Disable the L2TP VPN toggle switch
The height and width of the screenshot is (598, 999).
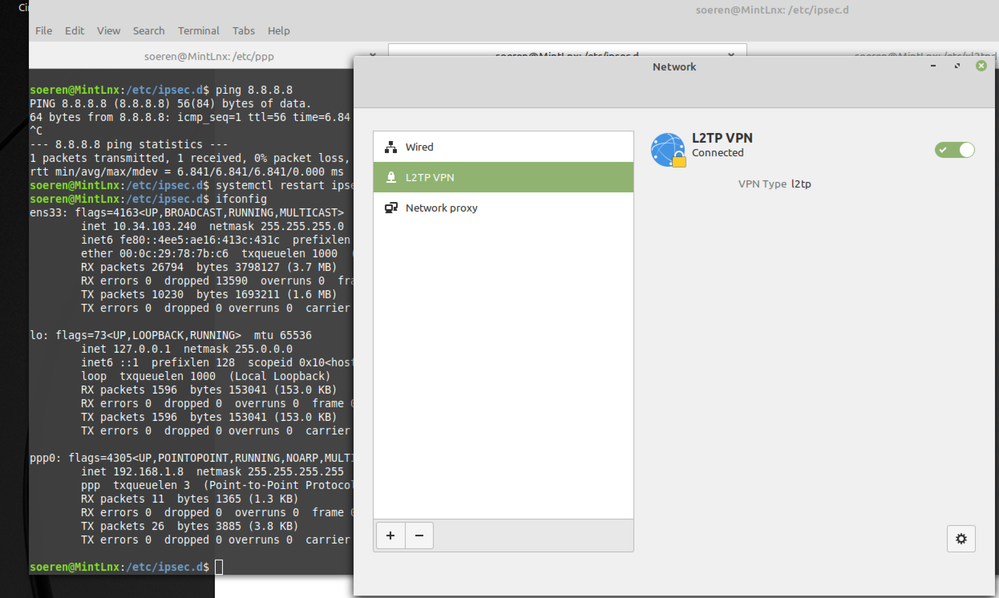pos(954,150)
